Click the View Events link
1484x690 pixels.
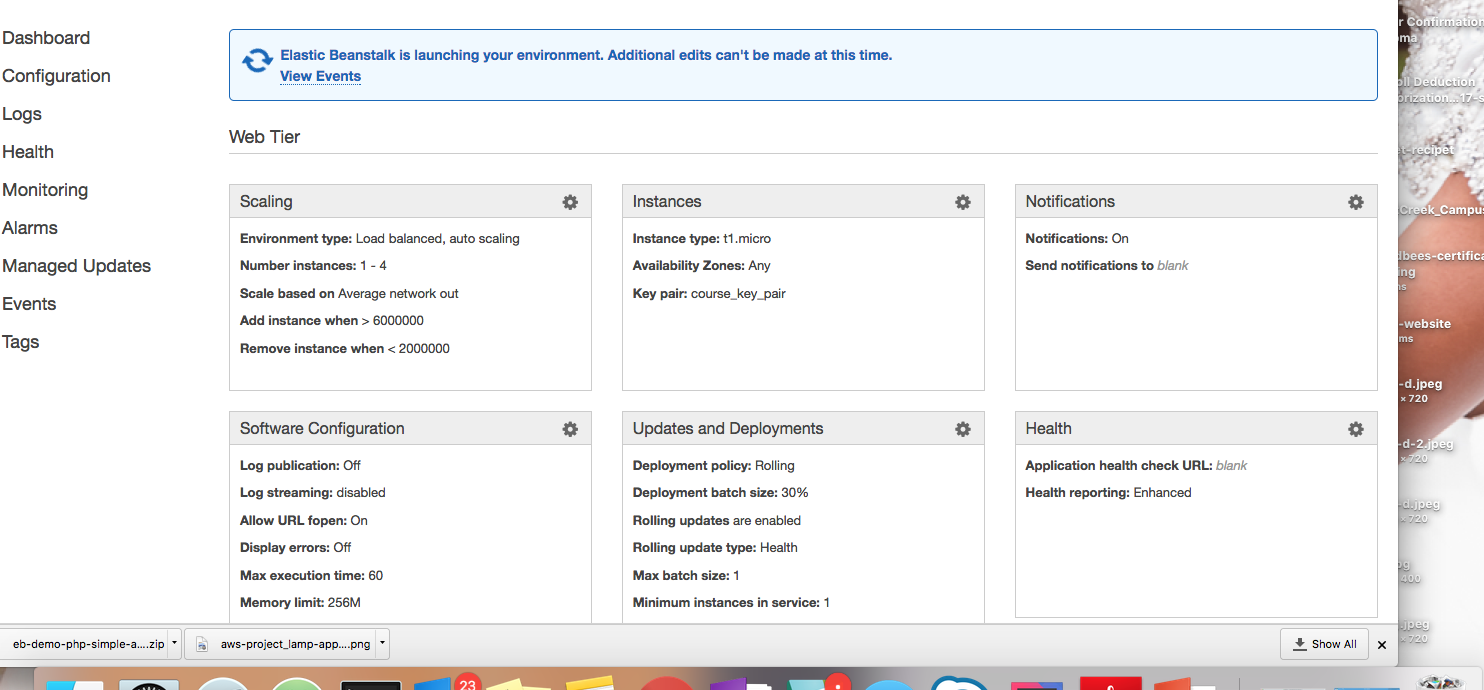320,76
